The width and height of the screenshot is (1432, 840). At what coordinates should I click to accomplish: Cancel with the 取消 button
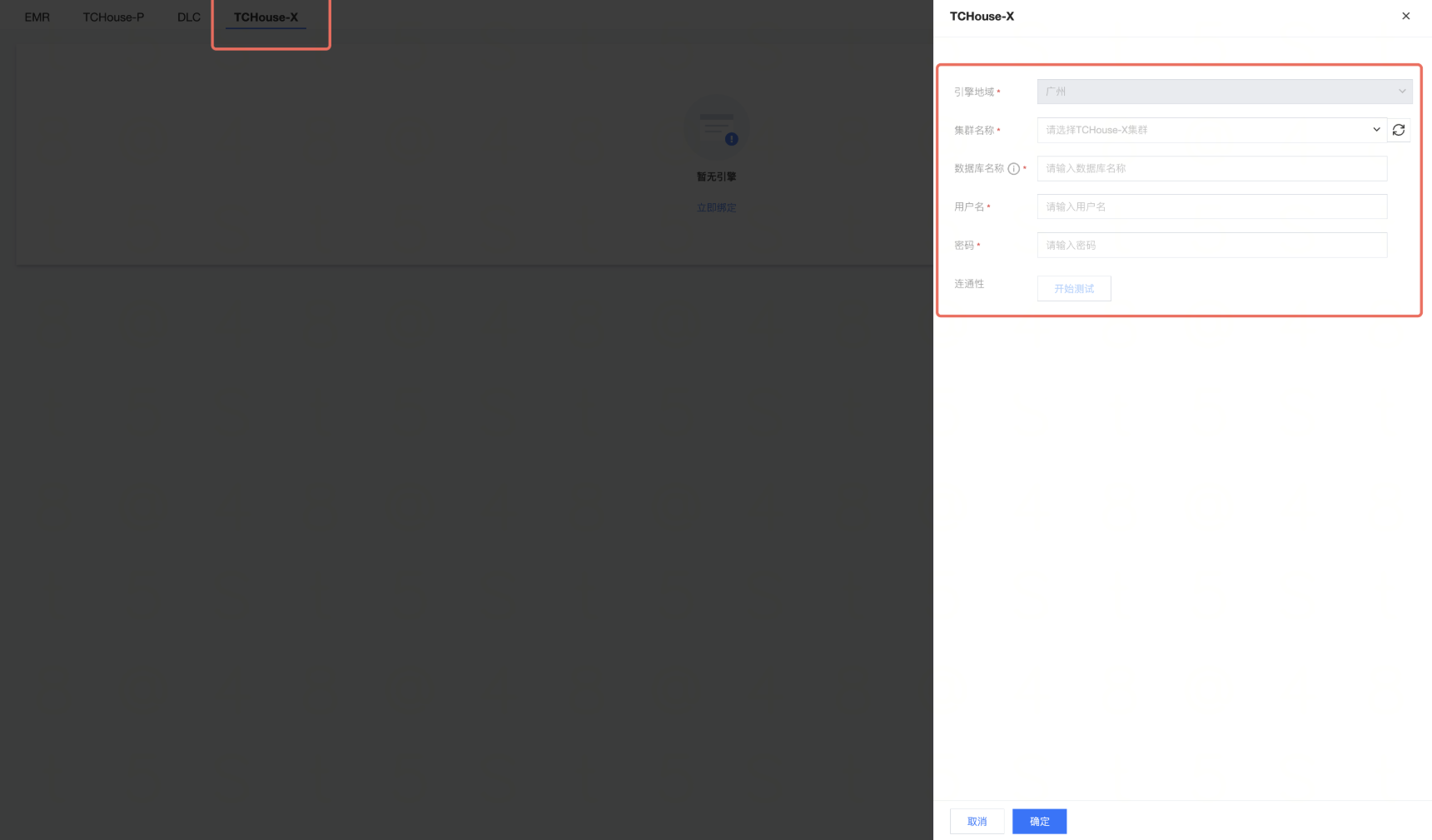pyautogui.click(x=977, y=822)
